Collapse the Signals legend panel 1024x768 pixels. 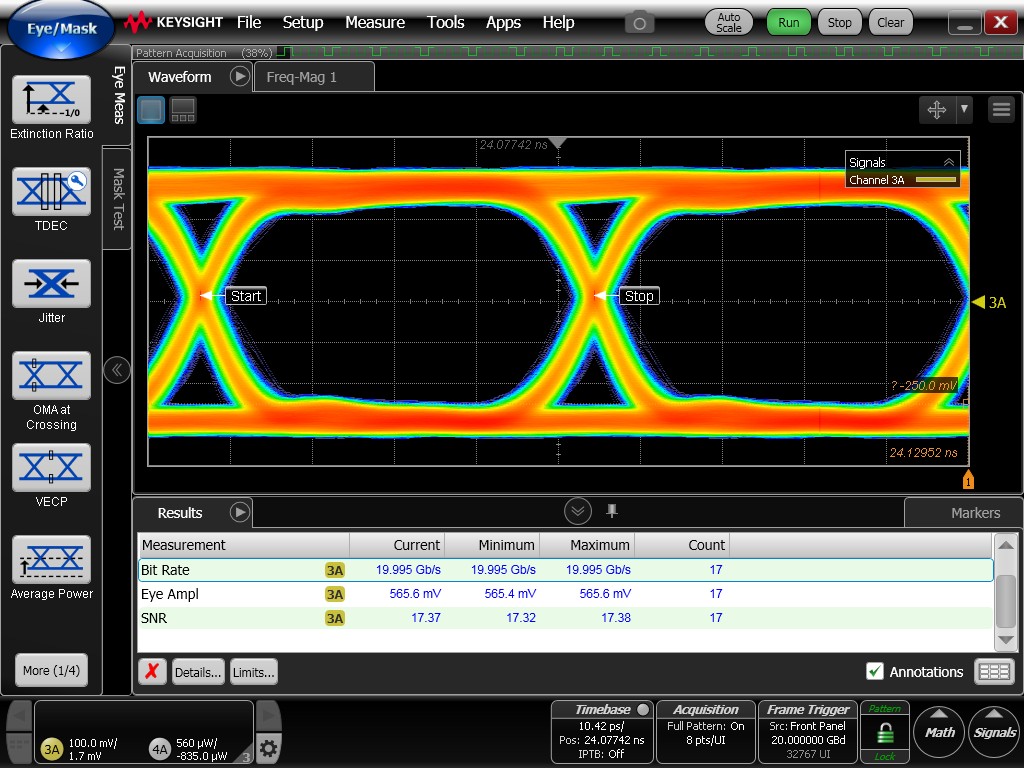[948, 162]
